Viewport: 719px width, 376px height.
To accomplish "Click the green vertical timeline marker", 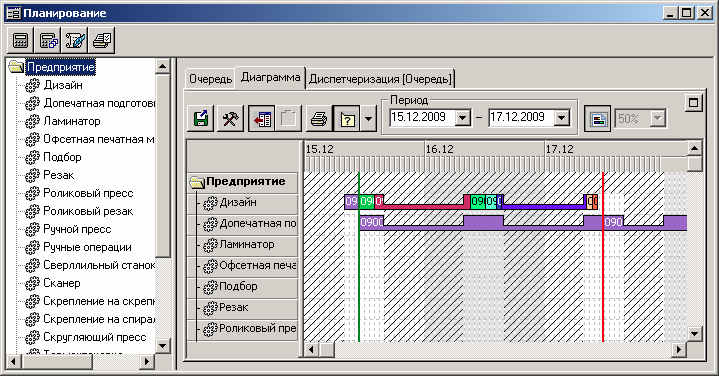I will coord(359,257).
